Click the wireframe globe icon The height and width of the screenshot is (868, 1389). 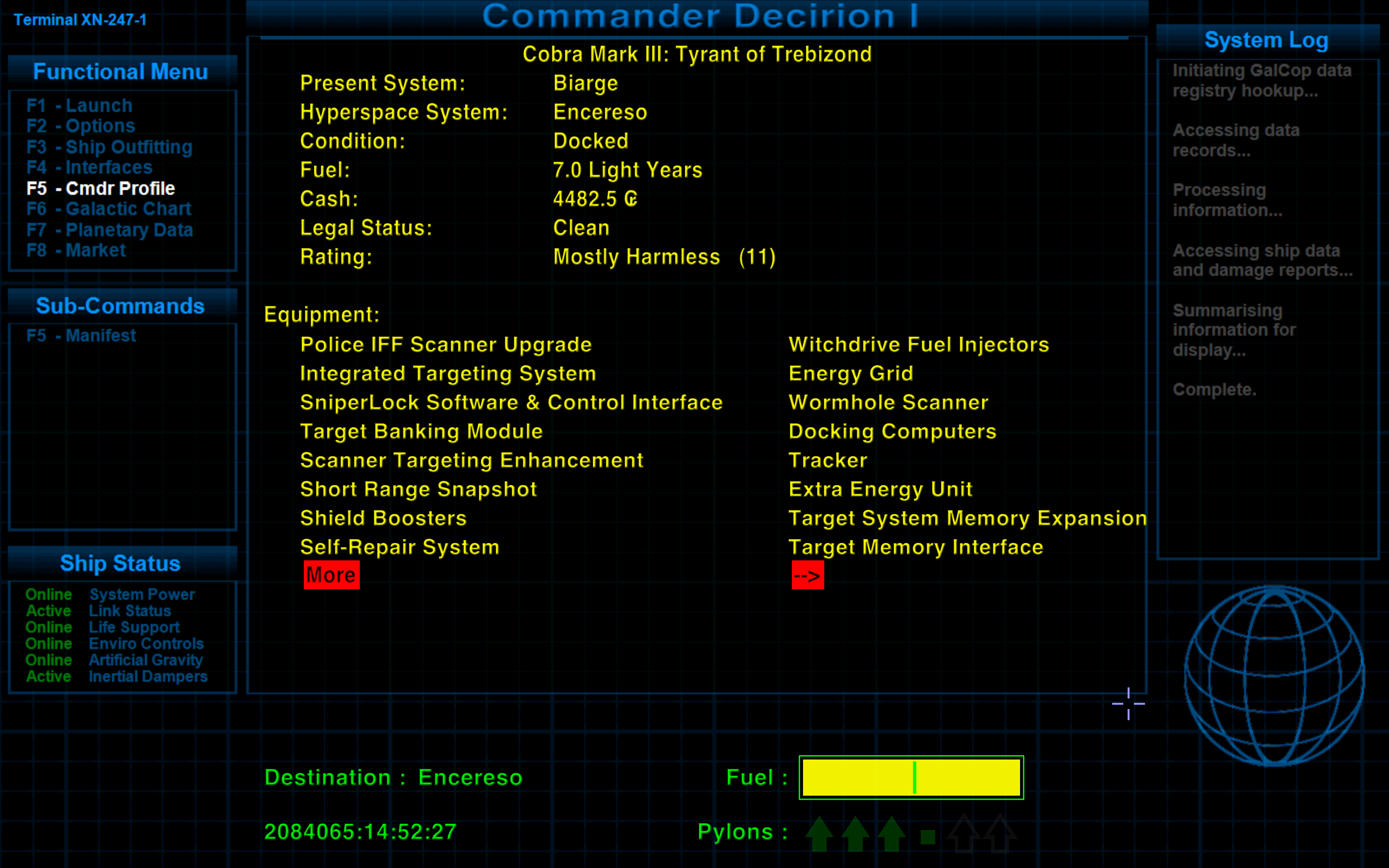[1274, 676]
